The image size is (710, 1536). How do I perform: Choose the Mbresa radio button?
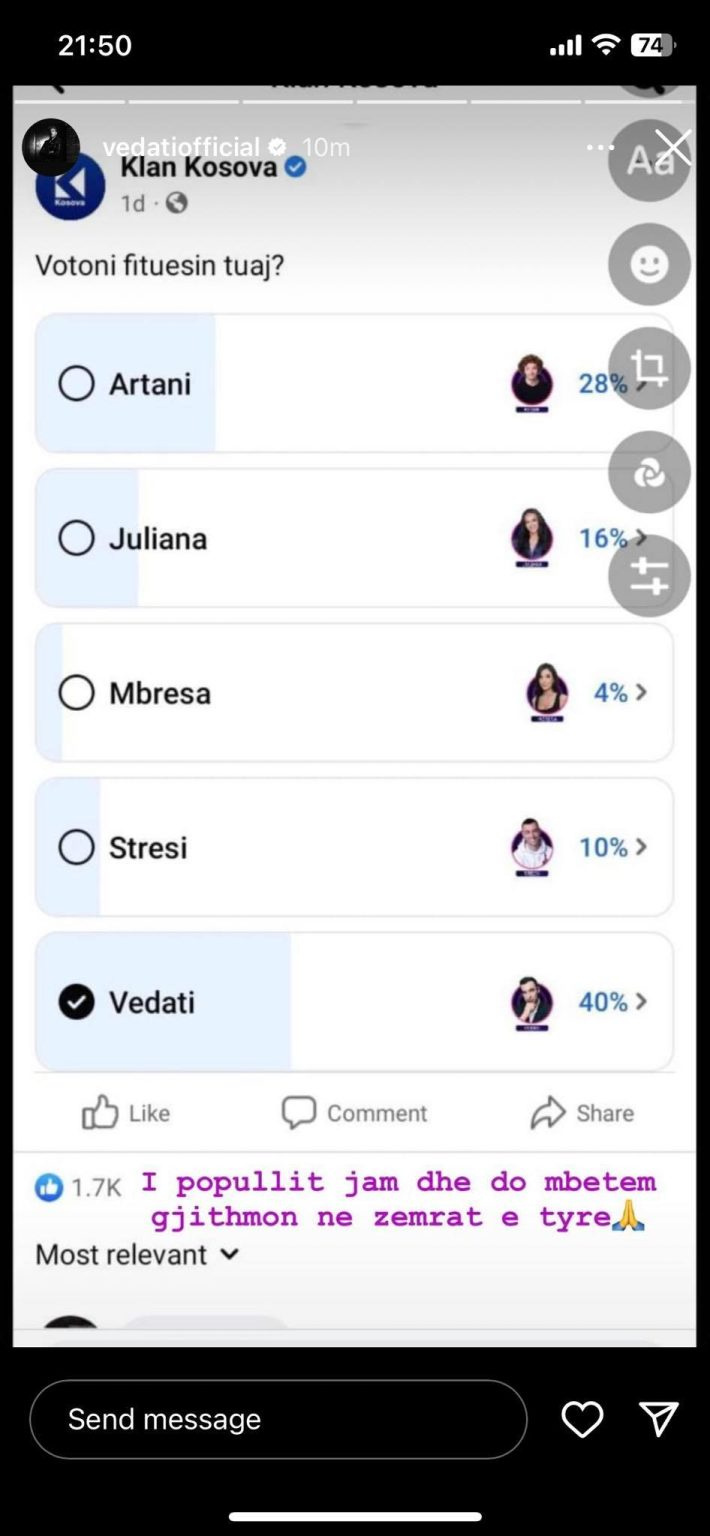point(77,693)
